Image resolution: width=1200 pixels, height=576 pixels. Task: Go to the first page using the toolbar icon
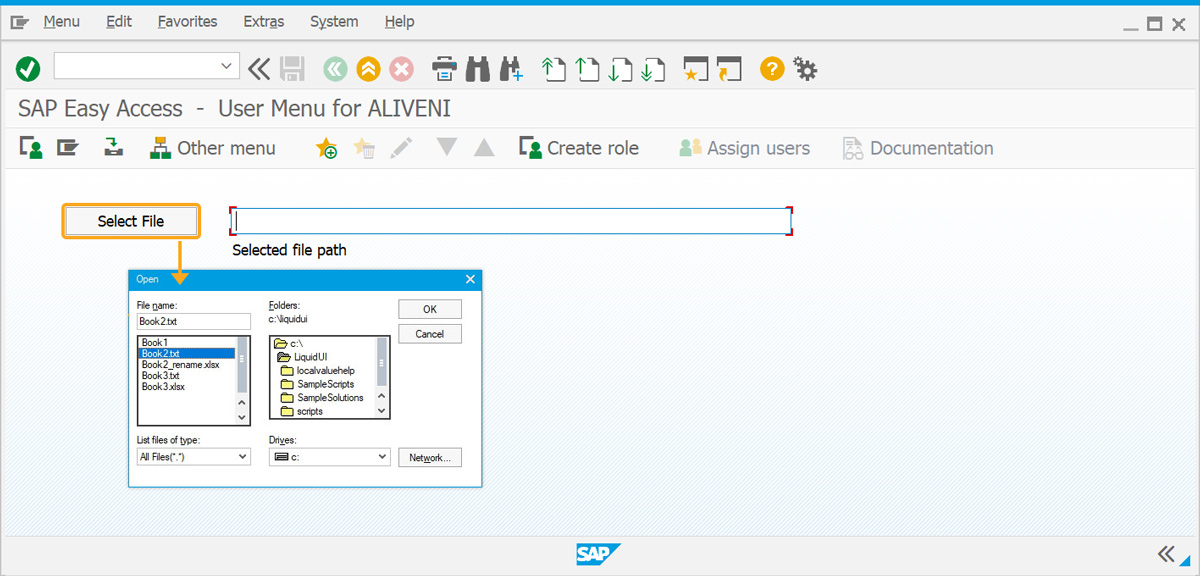(554, 68)
